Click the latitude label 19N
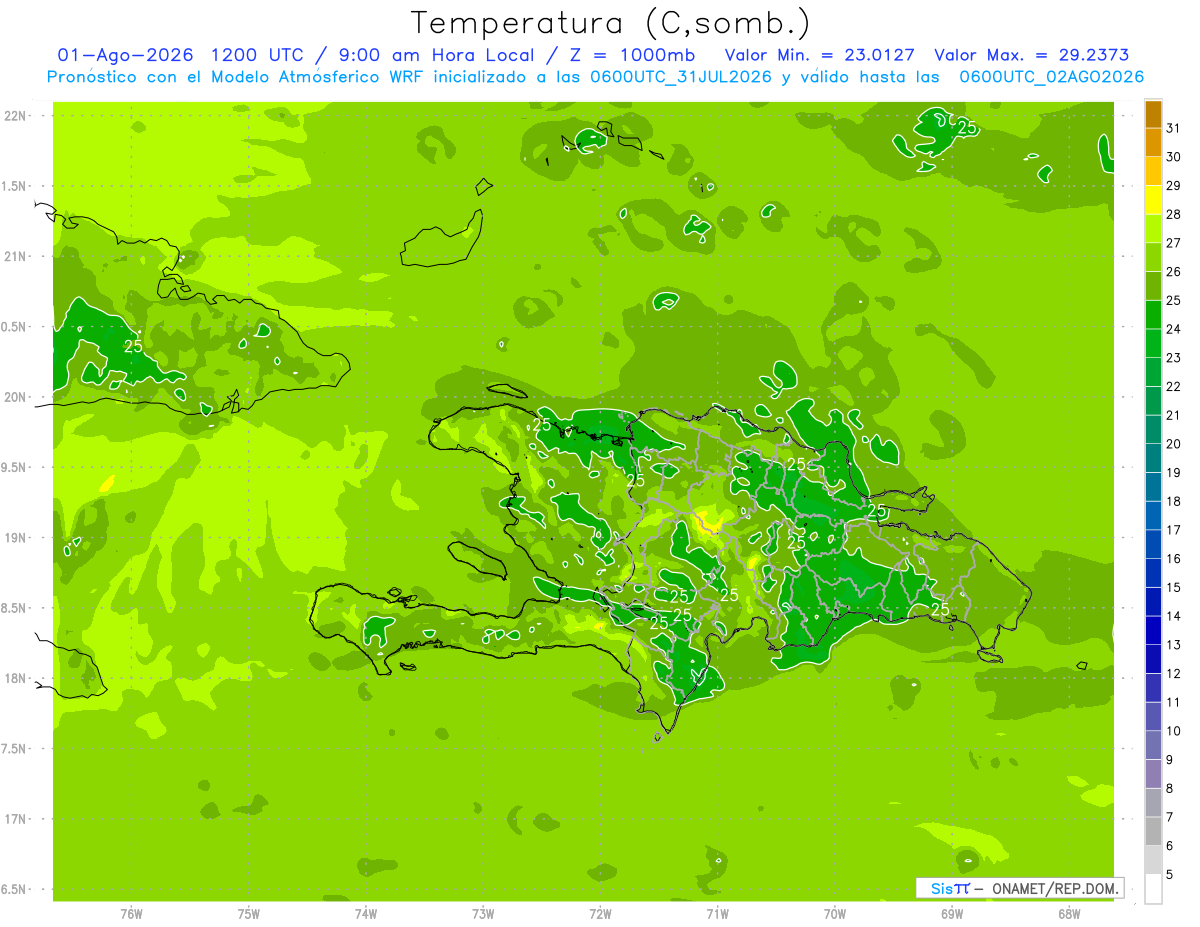 (16, 538)
